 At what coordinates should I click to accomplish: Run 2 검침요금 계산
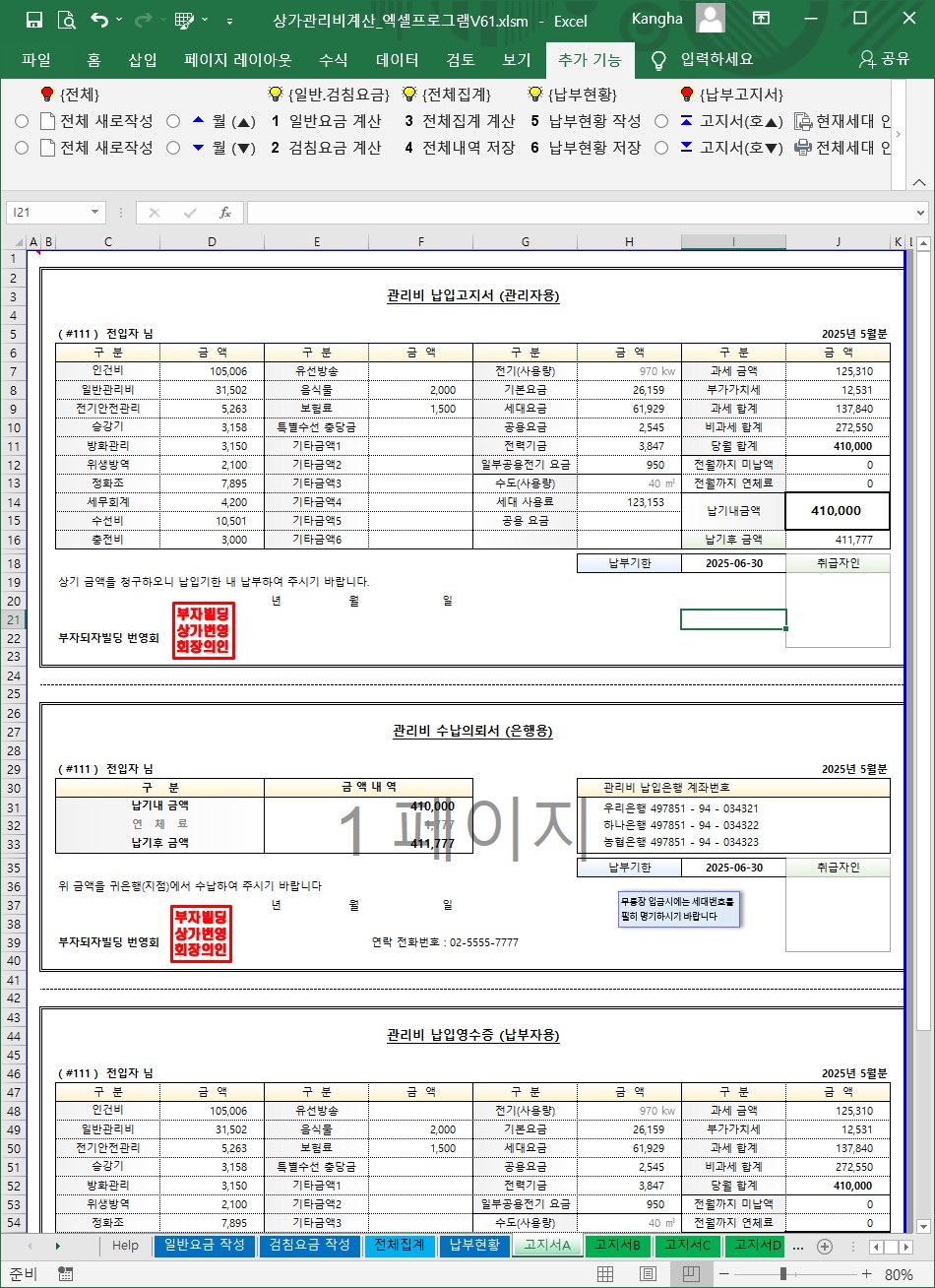[x=326, y=148]
